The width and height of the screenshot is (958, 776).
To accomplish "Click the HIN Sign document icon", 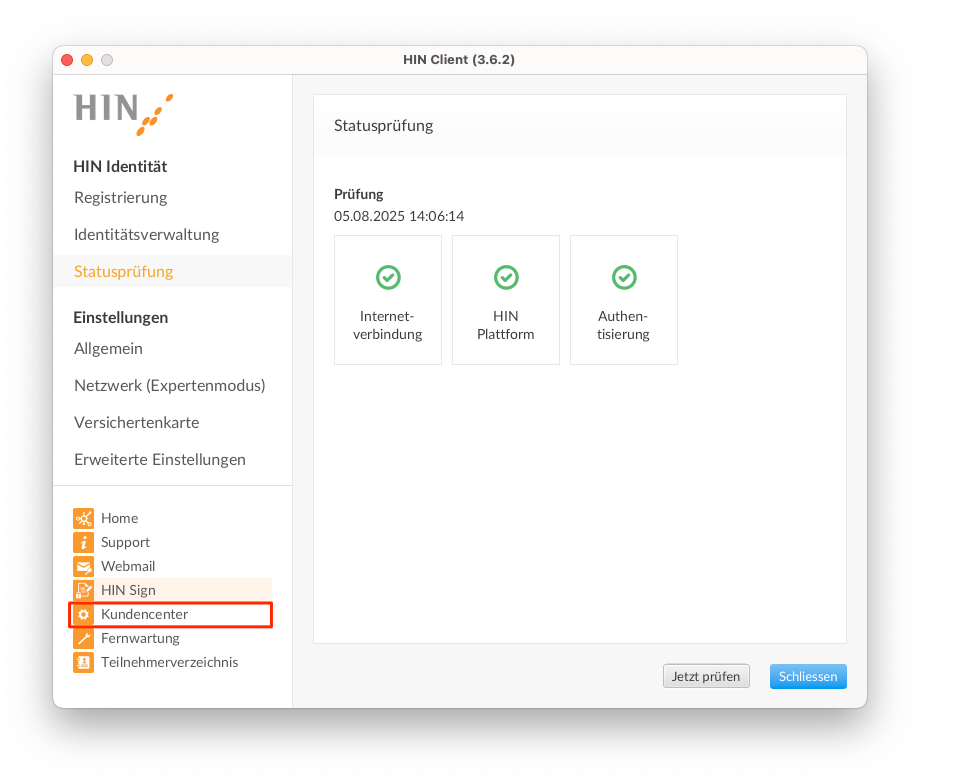I will 84,590.
